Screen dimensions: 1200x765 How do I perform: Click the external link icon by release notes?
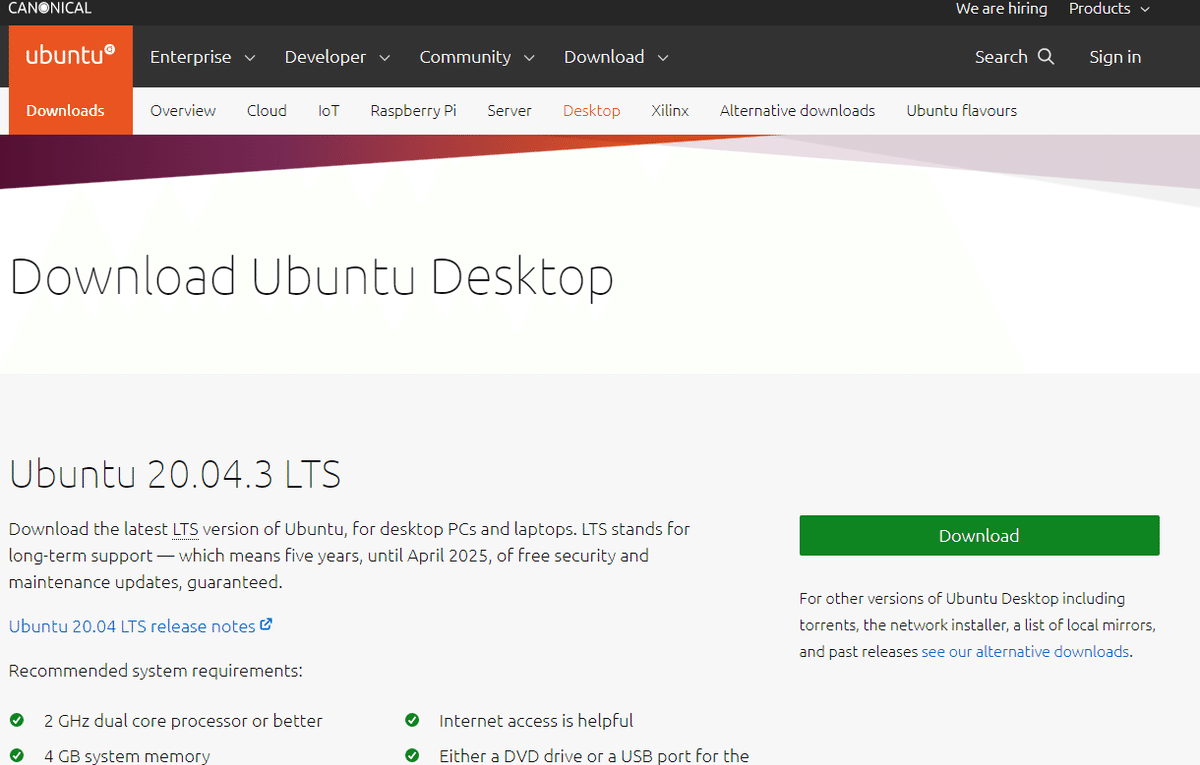(266, 625)
